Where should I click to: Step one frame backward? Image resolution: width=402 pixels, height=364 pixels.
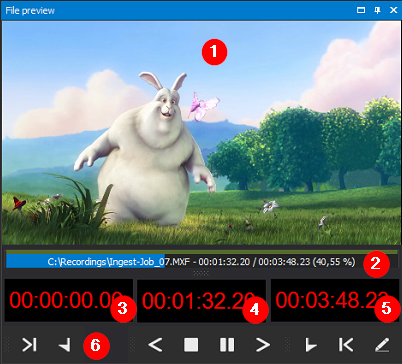(155, 345)
